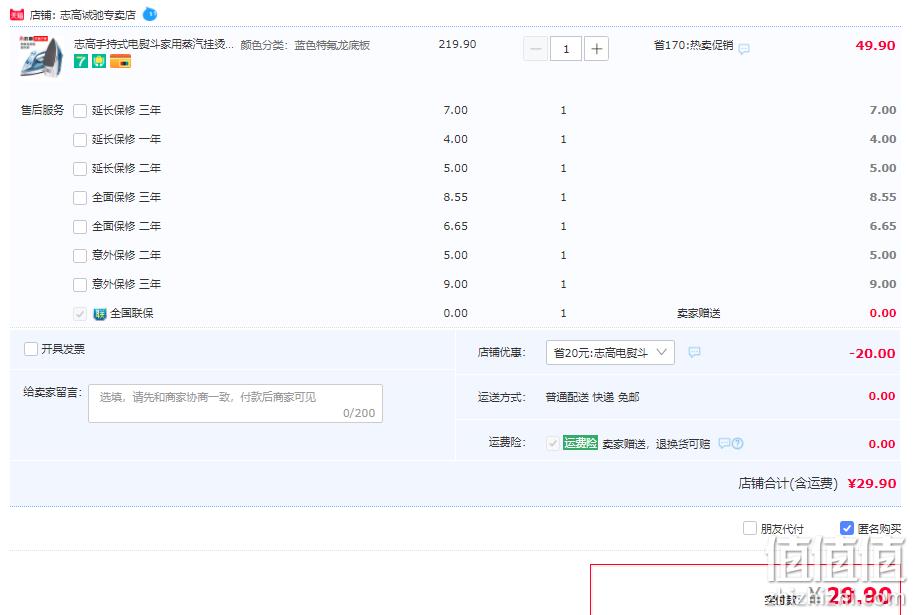Screen dimensions: 915x615
Task: Click the -20.00 shop discount amount
Action: pyautogui.click(x=872, y=353)
